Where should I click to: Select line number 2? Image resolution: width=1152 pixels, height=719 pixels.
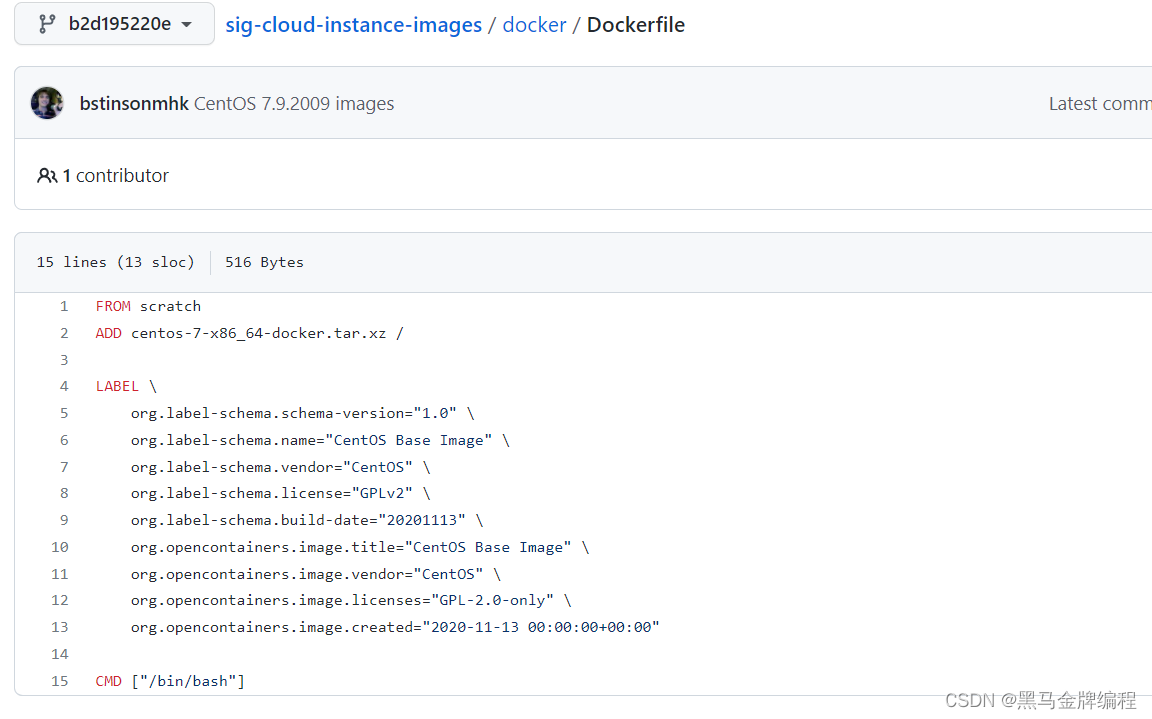(64, 333)
